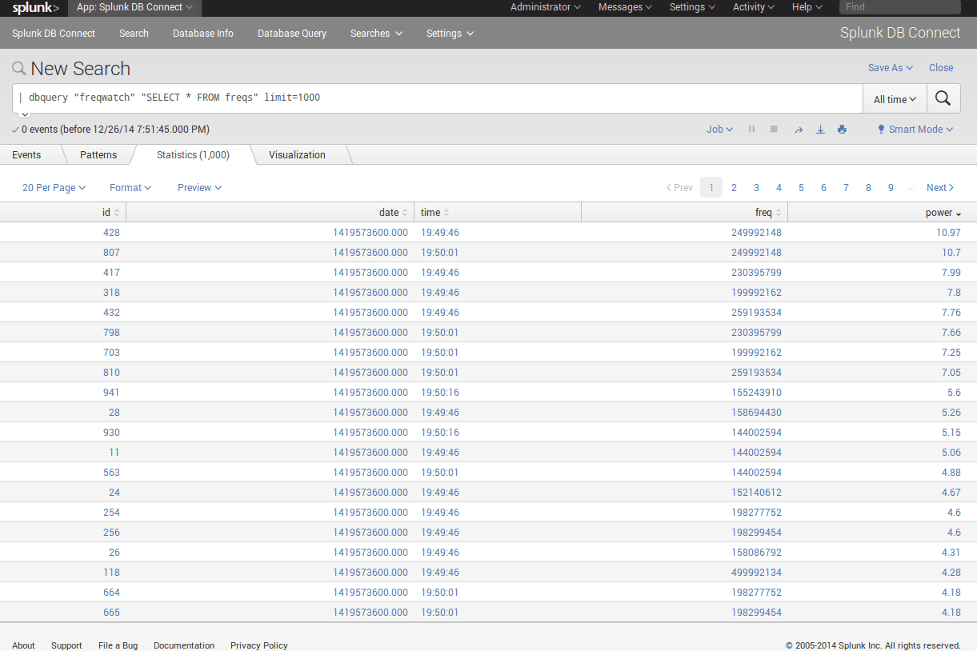
Task: Open the Support footer link
Action: [x=67, y=645]
